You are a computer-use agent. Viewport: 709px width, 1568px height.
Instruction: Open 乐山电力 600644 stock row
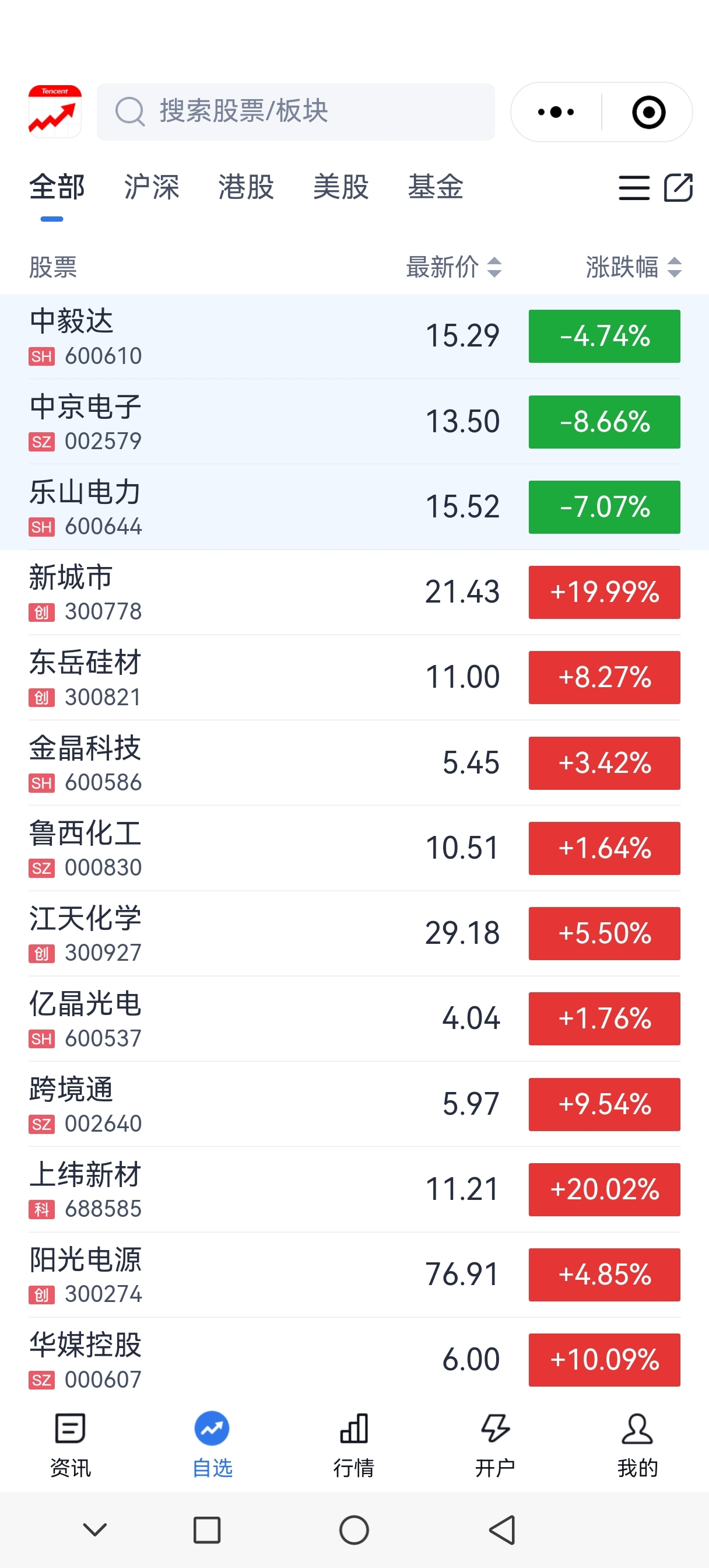pos(354,507)
